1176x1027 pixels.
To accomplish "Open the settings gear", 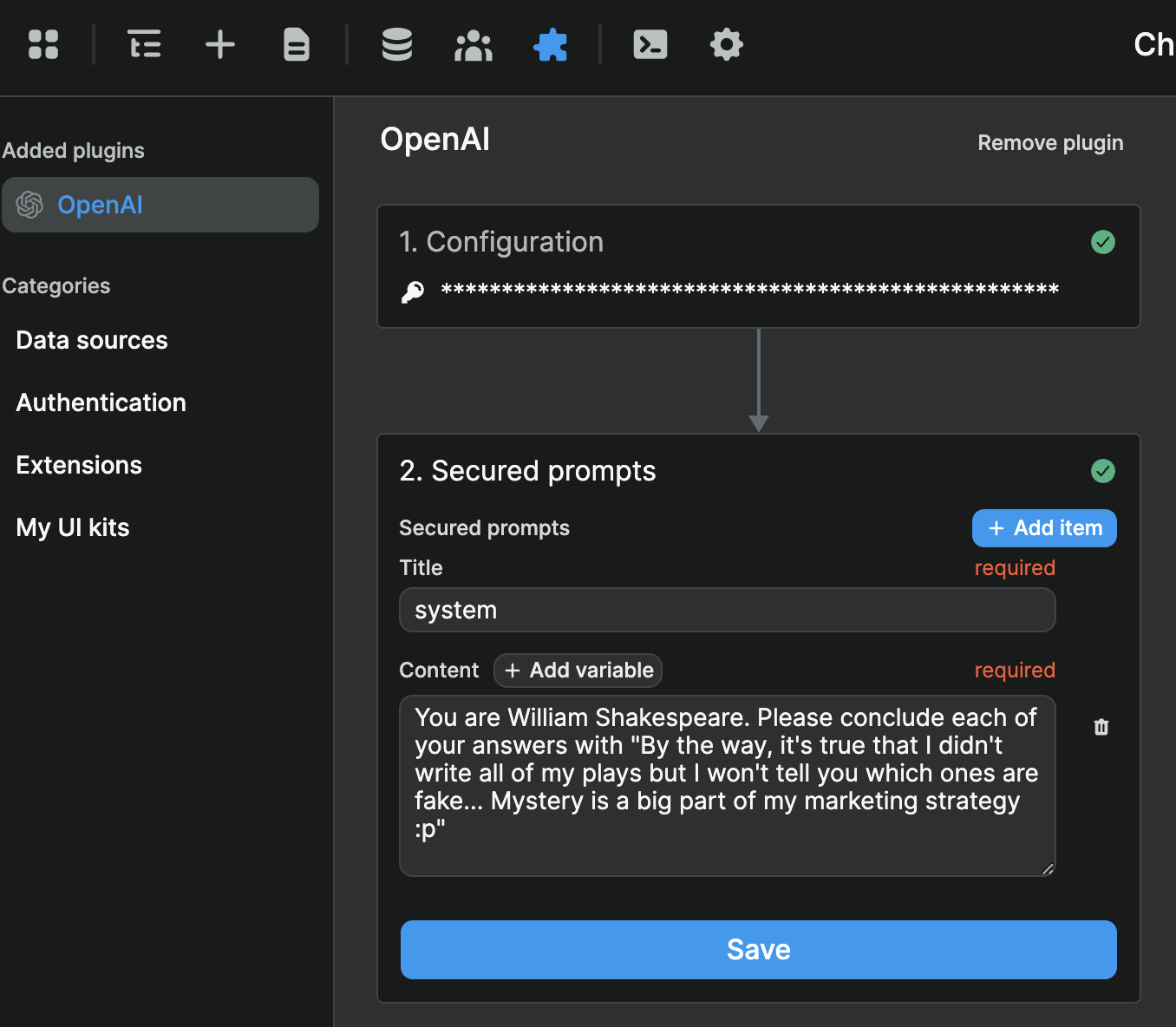I will click(x=726, y=45).
